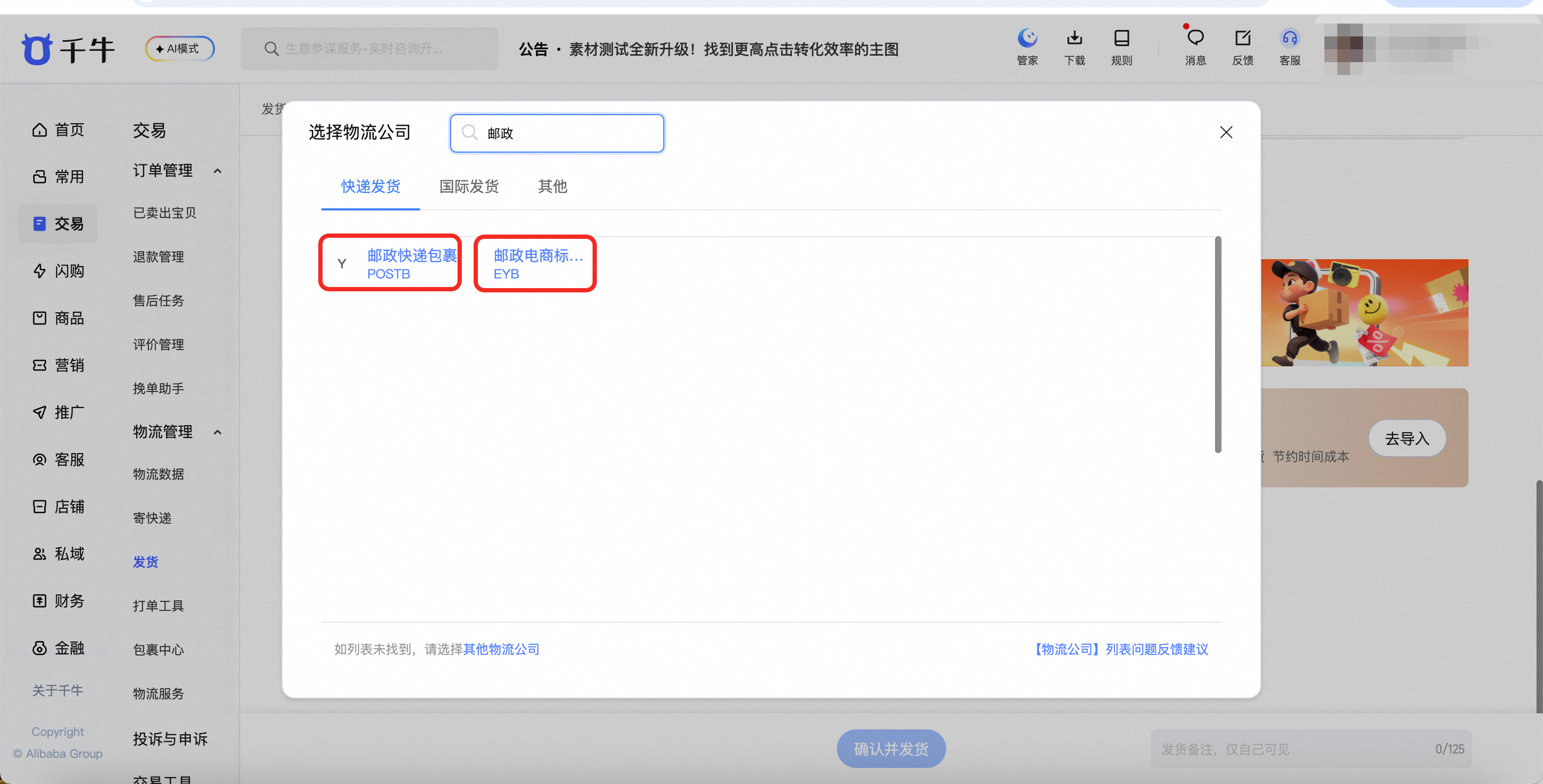The image size is (1543, 784).
Task: Open 退款管理 menu item
Action: (x=159, y=257)
